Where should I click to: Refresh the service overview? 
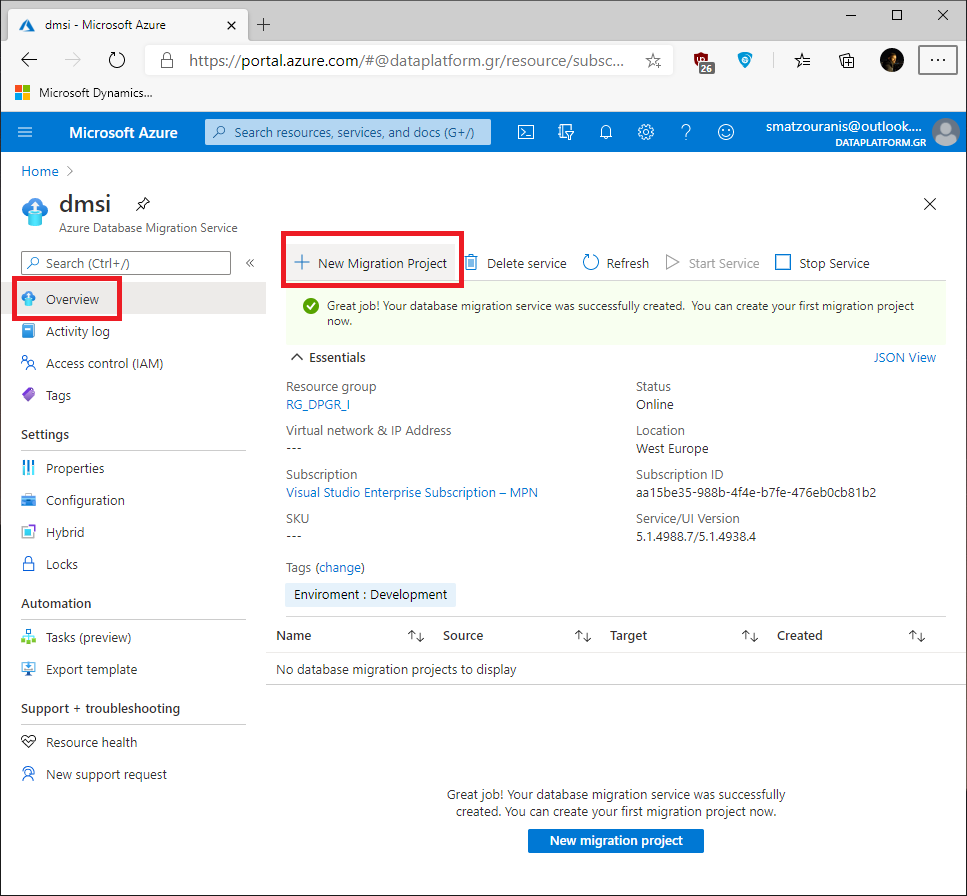coord(615,263)
